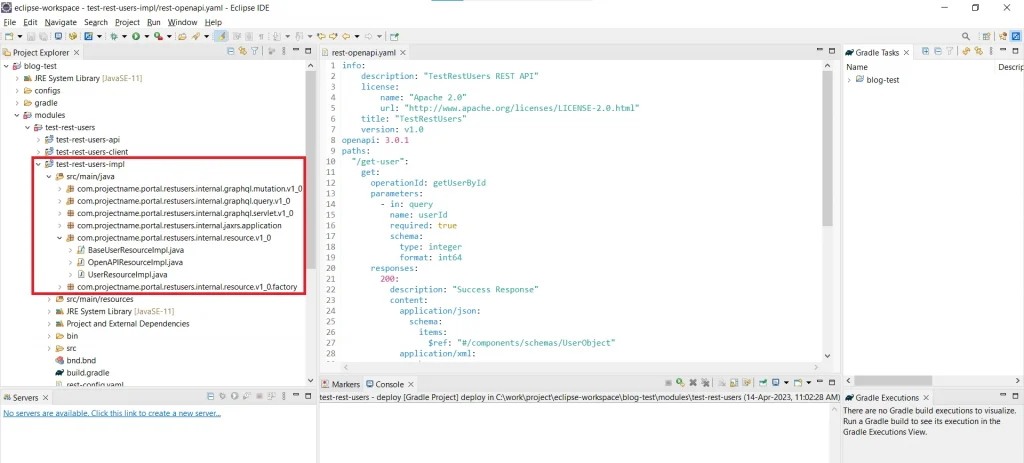Close the Gradle Tasks view tab
Viewport: 1024px width, 463px height.
[906, 52]
